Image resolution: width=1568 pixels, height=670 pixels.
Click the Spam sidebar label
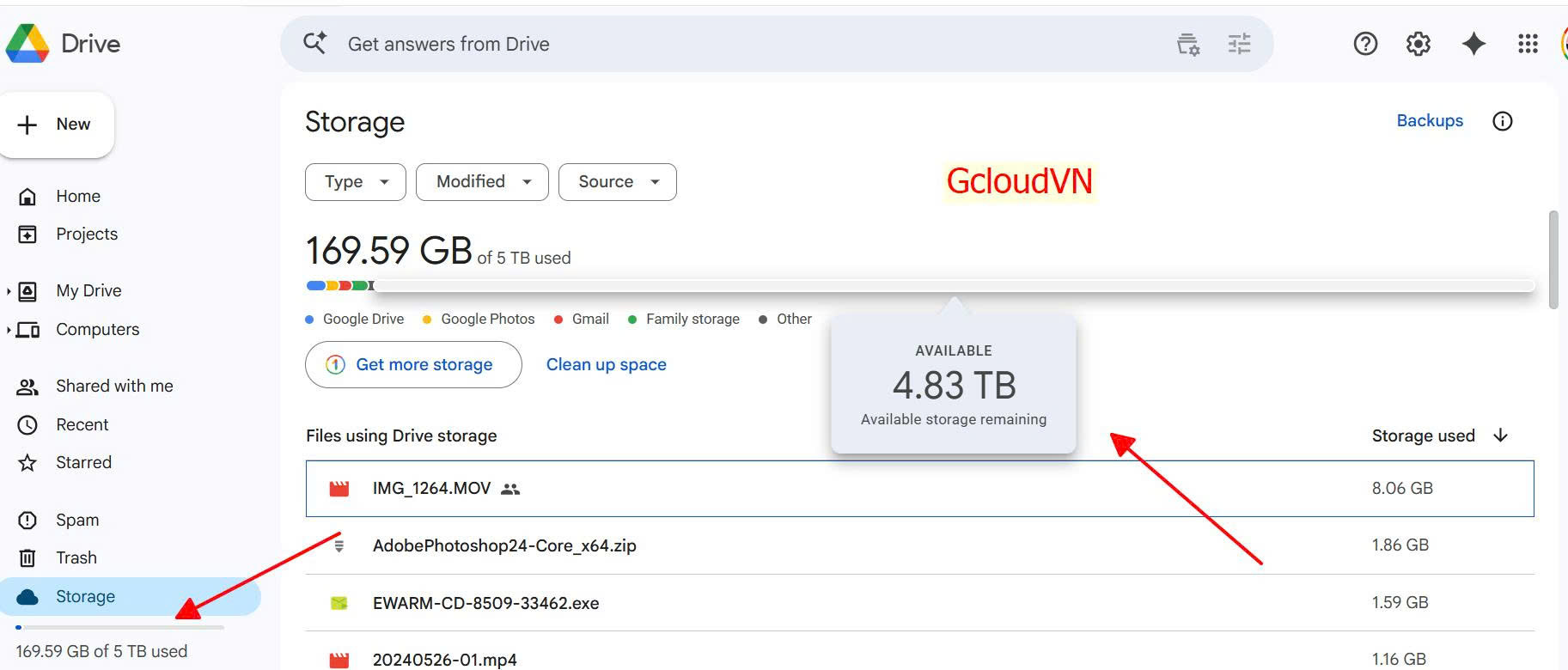(x=77, y=521)
